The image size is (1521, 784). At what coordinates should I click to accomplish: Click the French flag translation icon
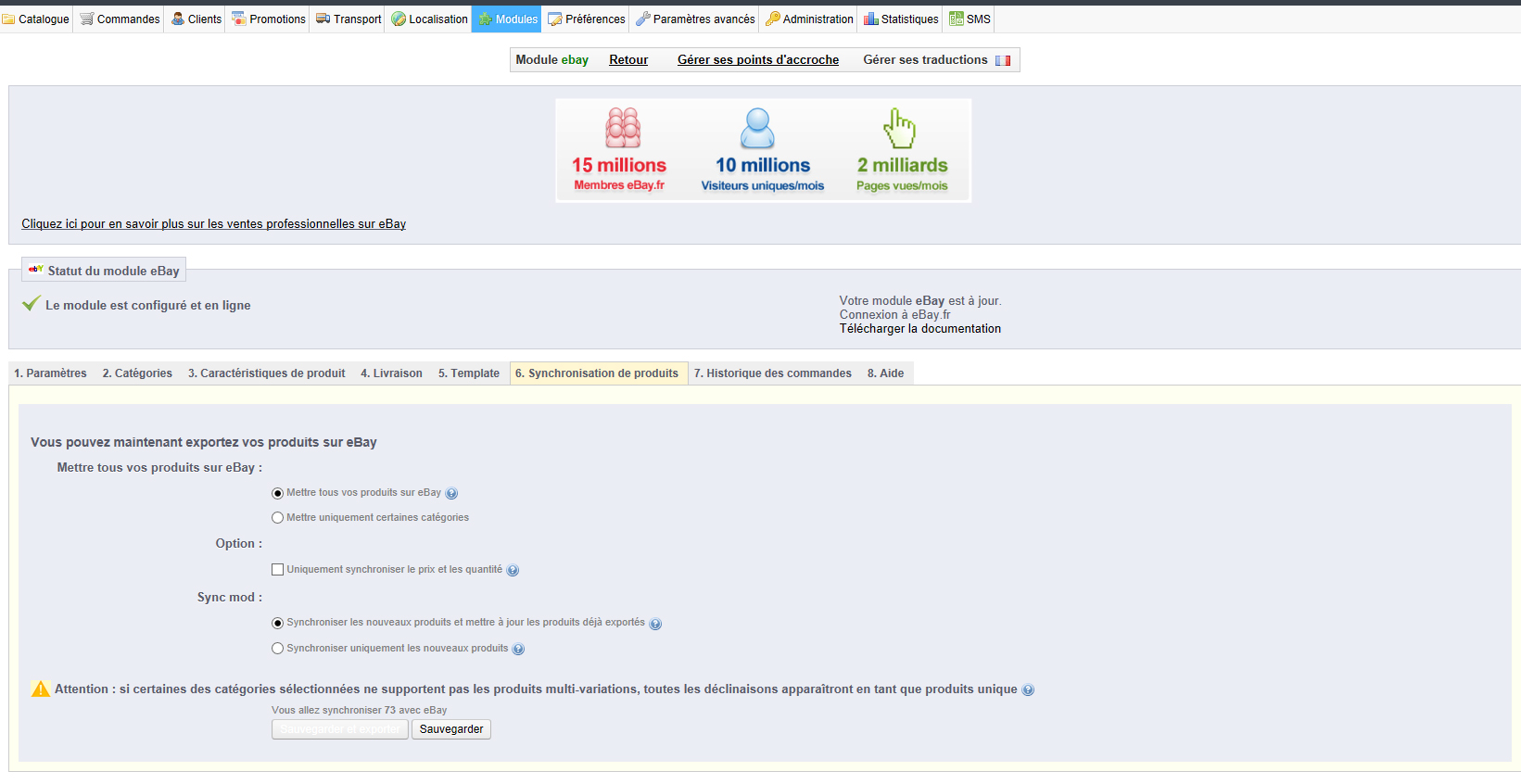(x=1003, y=60)
